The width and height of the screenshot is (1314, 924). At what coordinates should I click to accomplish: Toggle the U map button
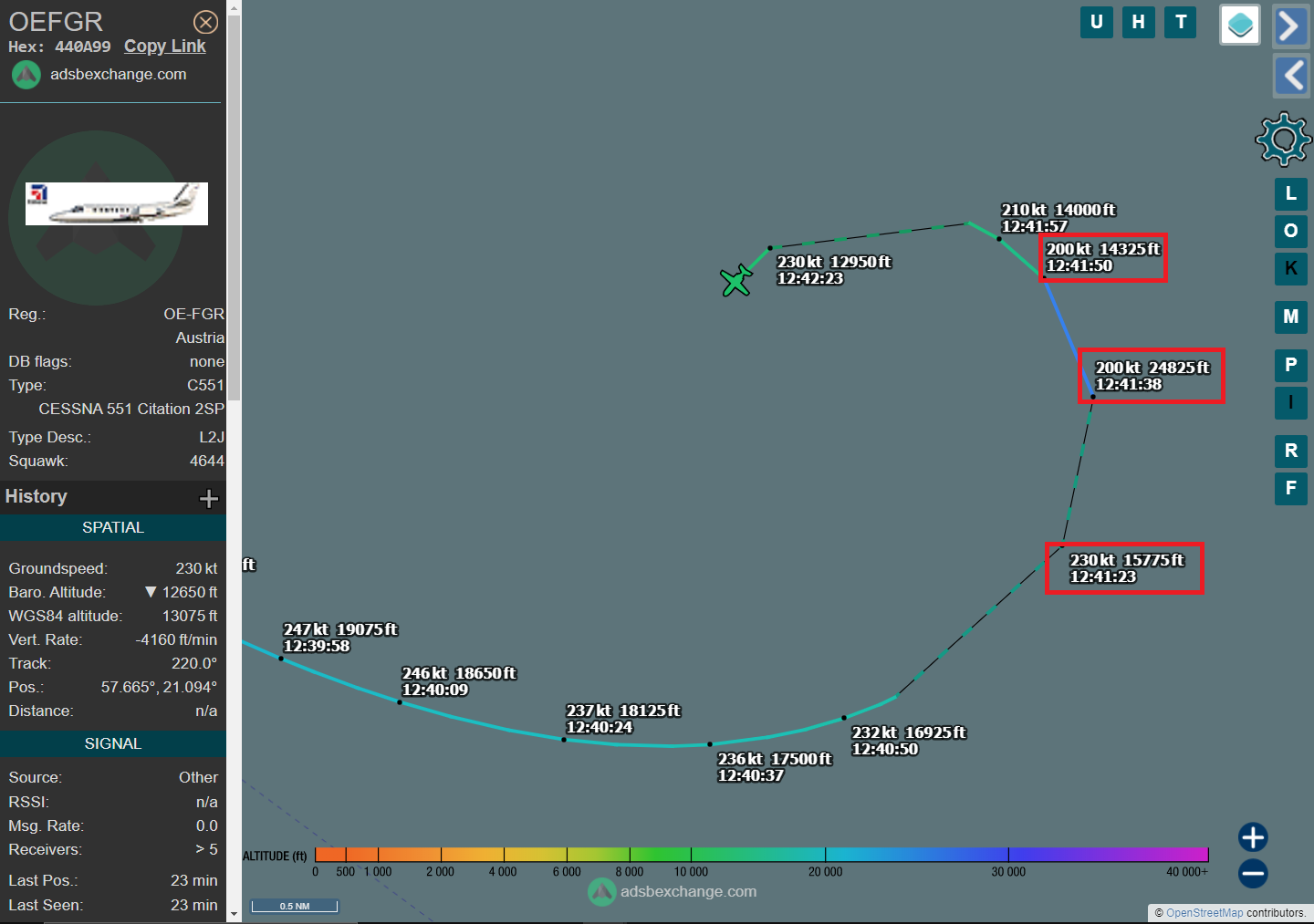[x=1097, y=22]
